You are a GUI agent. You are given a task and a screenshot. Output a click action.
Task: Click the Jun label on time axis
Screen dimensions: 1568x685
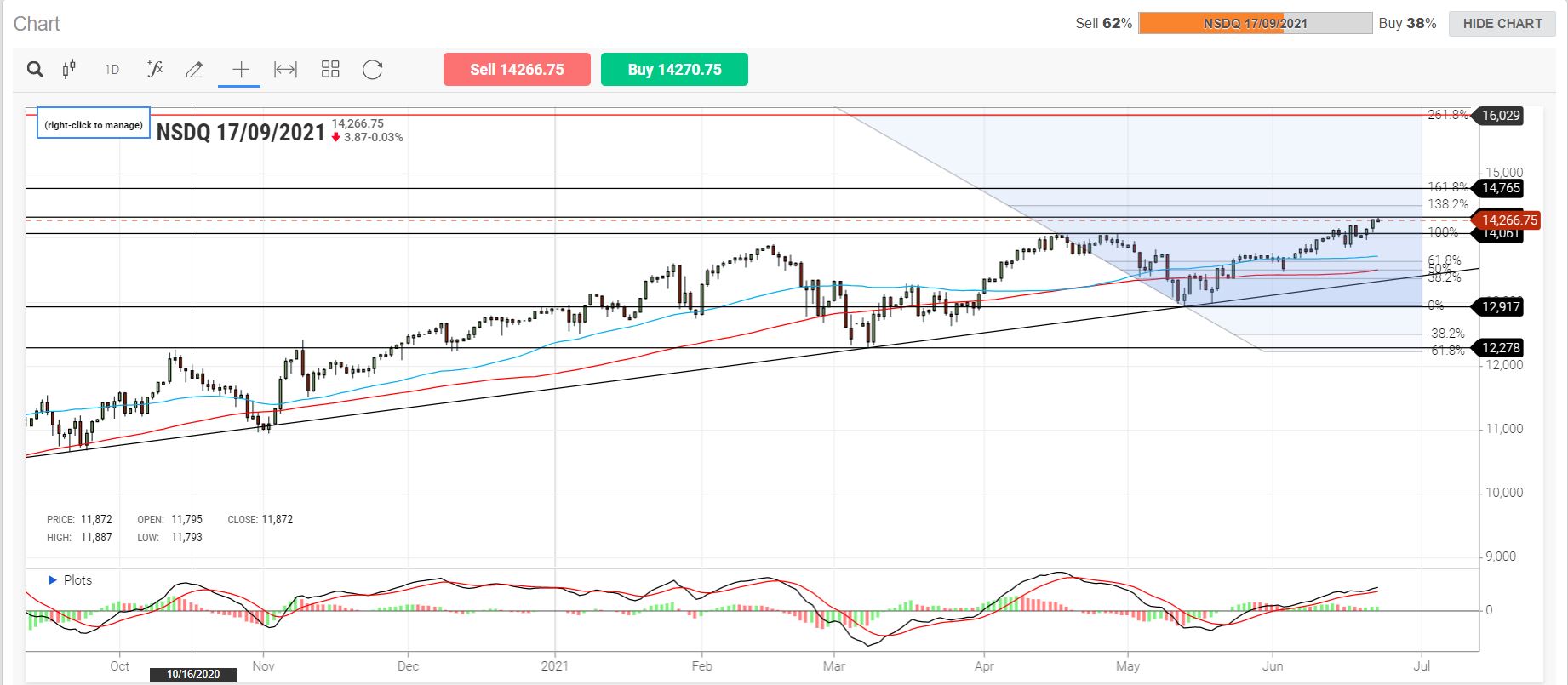tap(1273, 665)
